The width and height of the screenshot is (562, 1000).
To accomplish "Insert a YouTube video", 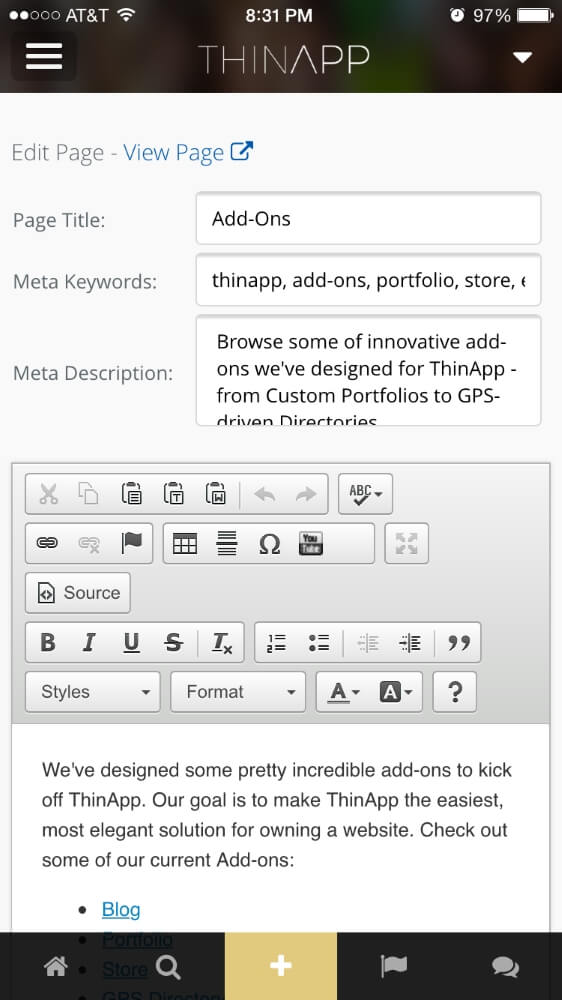I will (311, 543).
